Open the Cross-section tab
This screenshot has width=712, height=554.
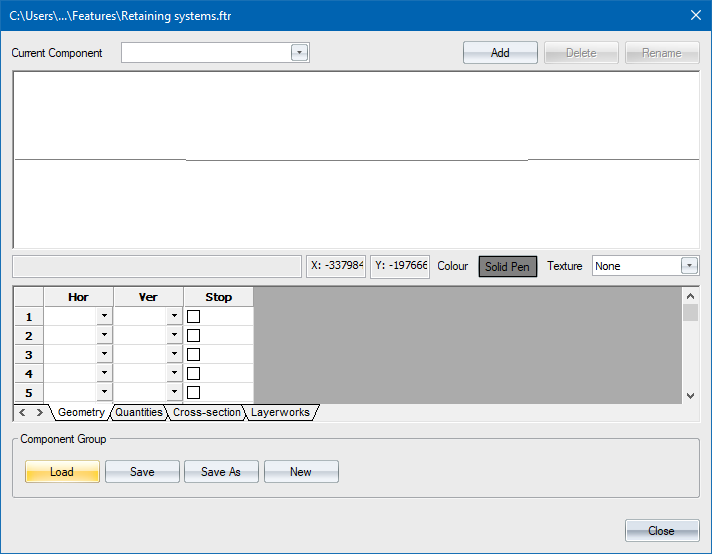pos(206,412)
